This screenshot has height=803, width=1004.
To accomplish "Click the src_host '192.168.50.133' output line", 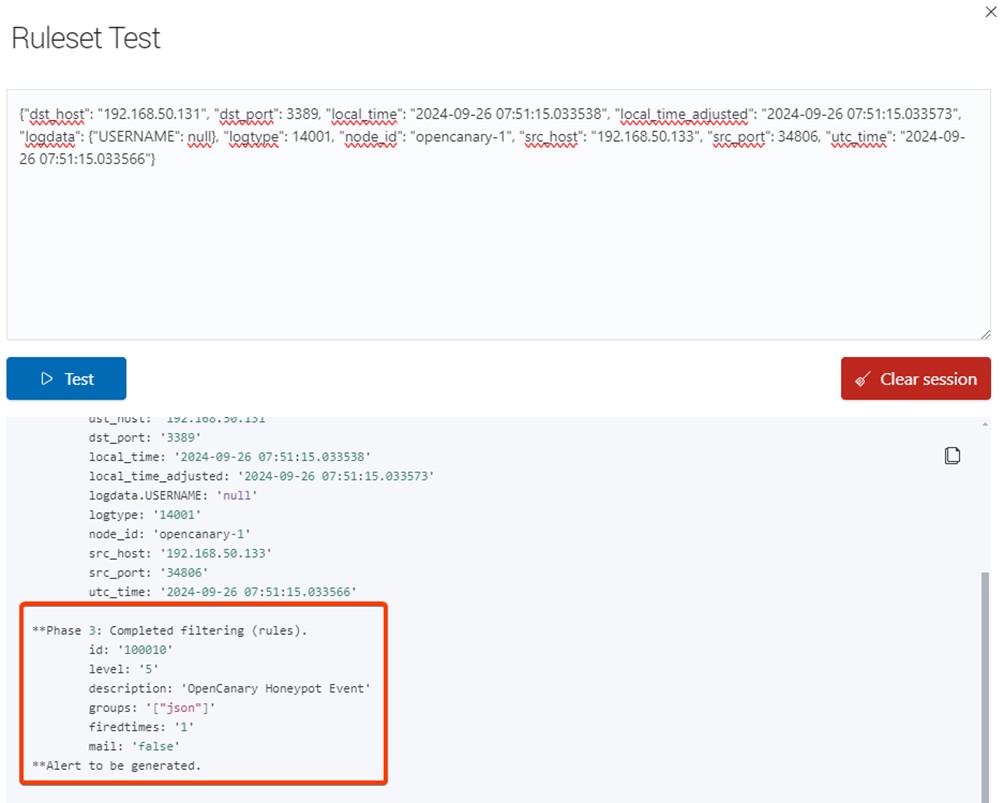I will click(180, 553).
